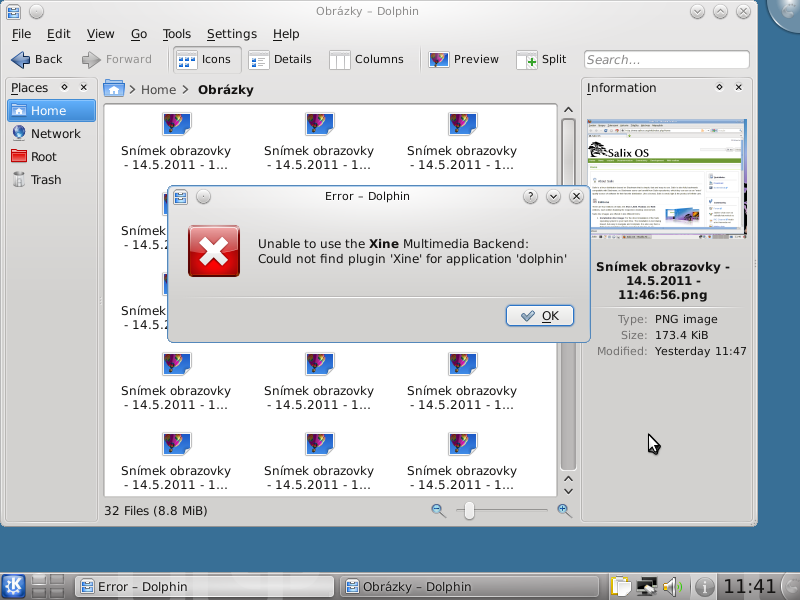This screenshot has height=600, width=800.
Task: Open Network in Places panel
Action: [x=51, y=134]
